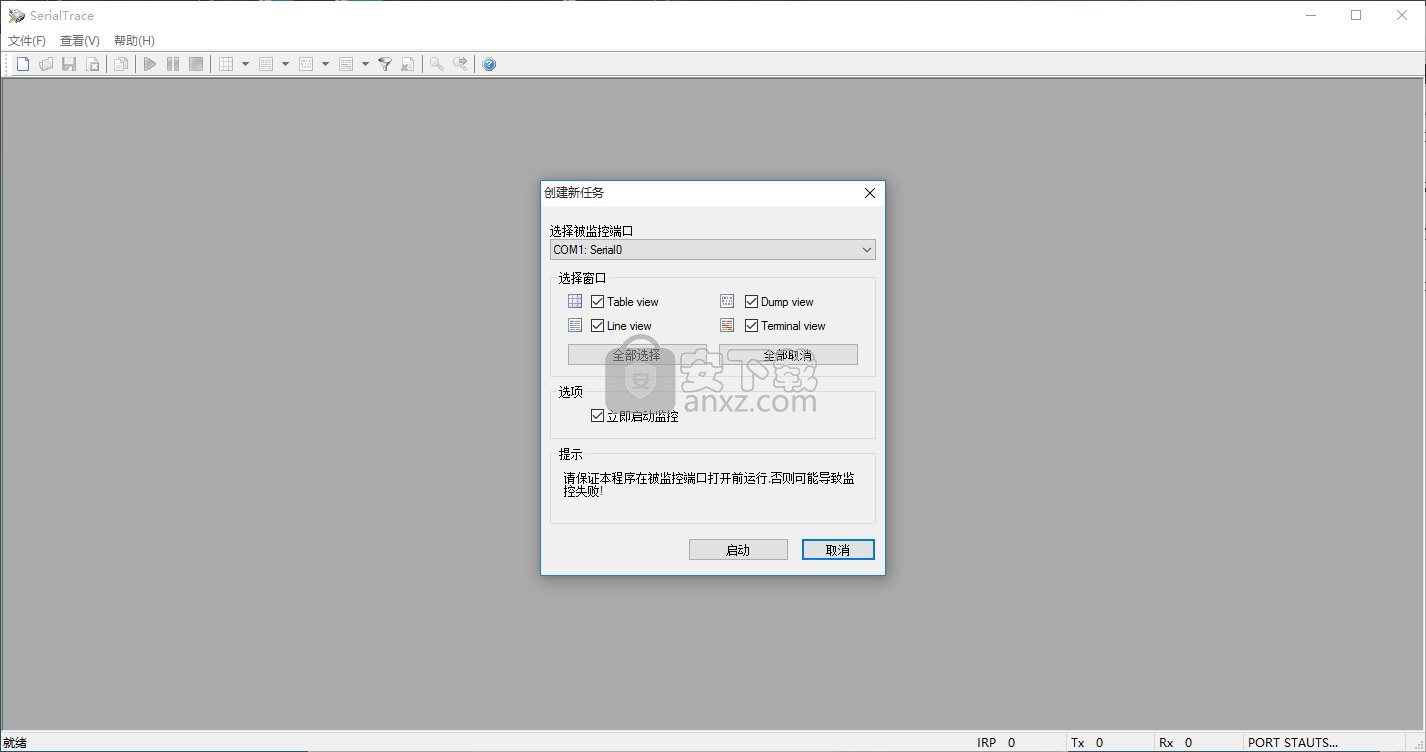
Task: Click the New task toolbar icon
Action: click(x=23, y=64)
